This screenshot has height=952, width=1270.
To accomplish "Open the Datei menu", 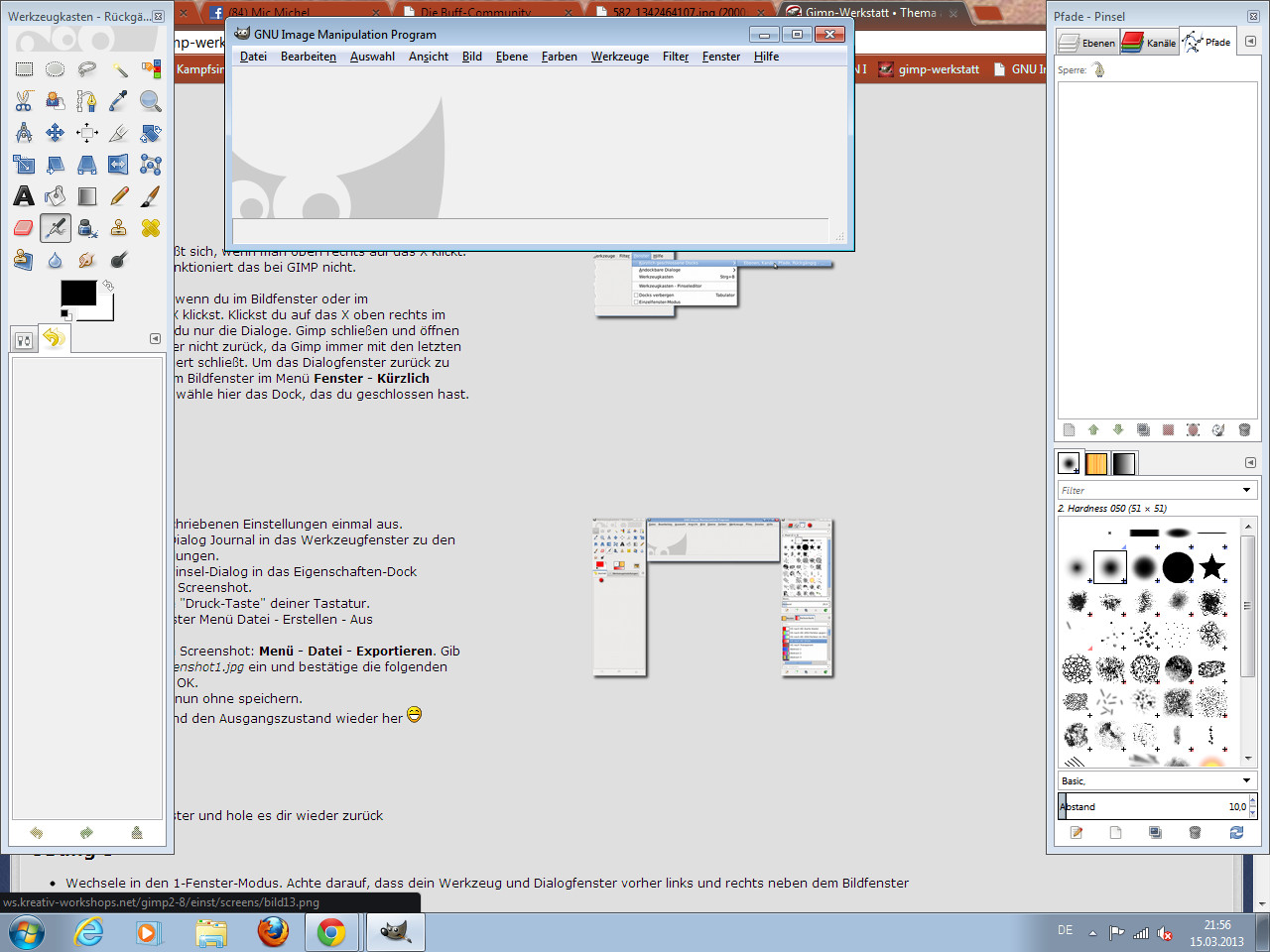I will pos(253,57).
